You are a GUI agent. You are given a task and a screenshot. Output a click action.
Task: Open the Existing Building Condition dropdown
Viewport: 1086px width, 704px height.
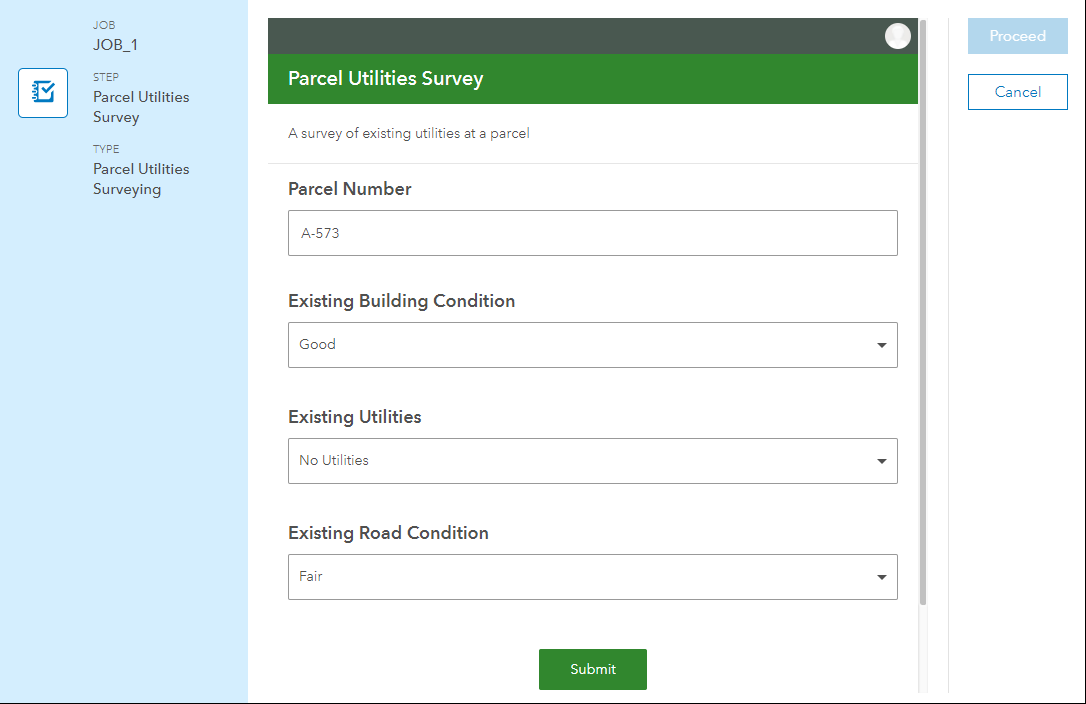click(592, 344)
